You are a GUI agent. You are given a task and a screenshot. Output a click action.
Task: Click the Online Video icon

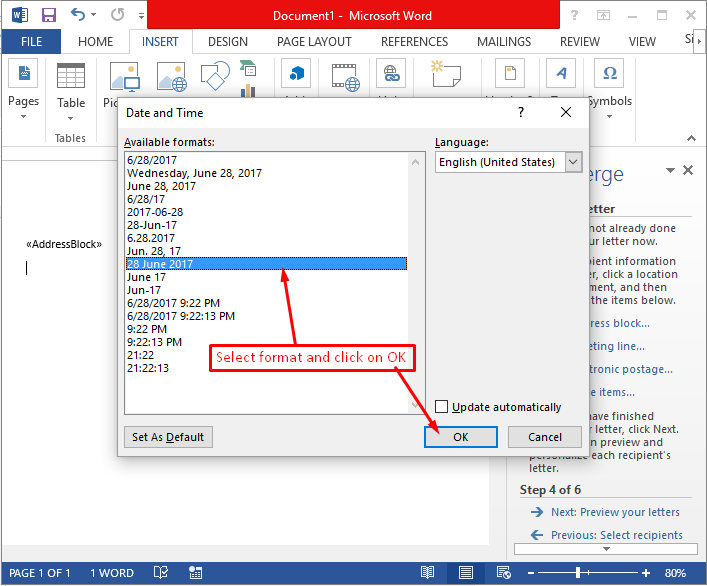pyautogui.click(x=346, y=77)
